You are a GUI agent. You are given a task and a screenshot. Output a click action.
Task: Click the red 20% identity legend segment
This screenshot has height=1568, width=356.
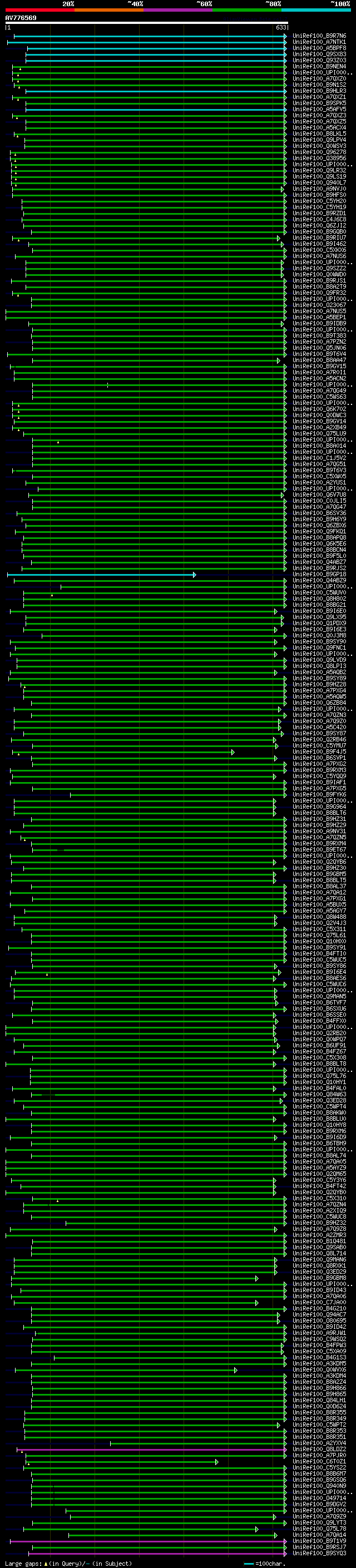point(39,10)
